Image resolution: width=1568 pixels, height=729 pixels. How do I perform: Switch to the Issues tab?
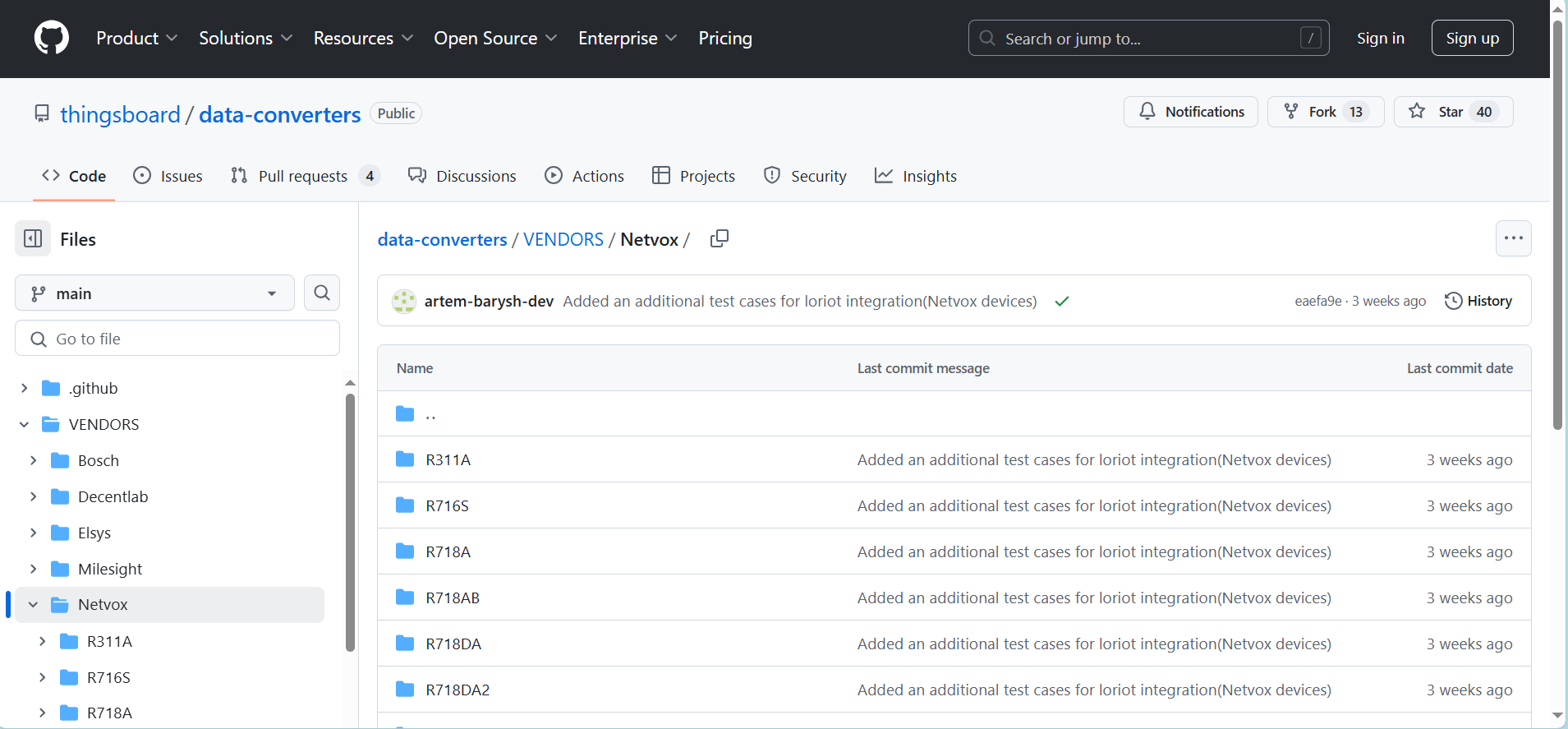click(168, 176)
